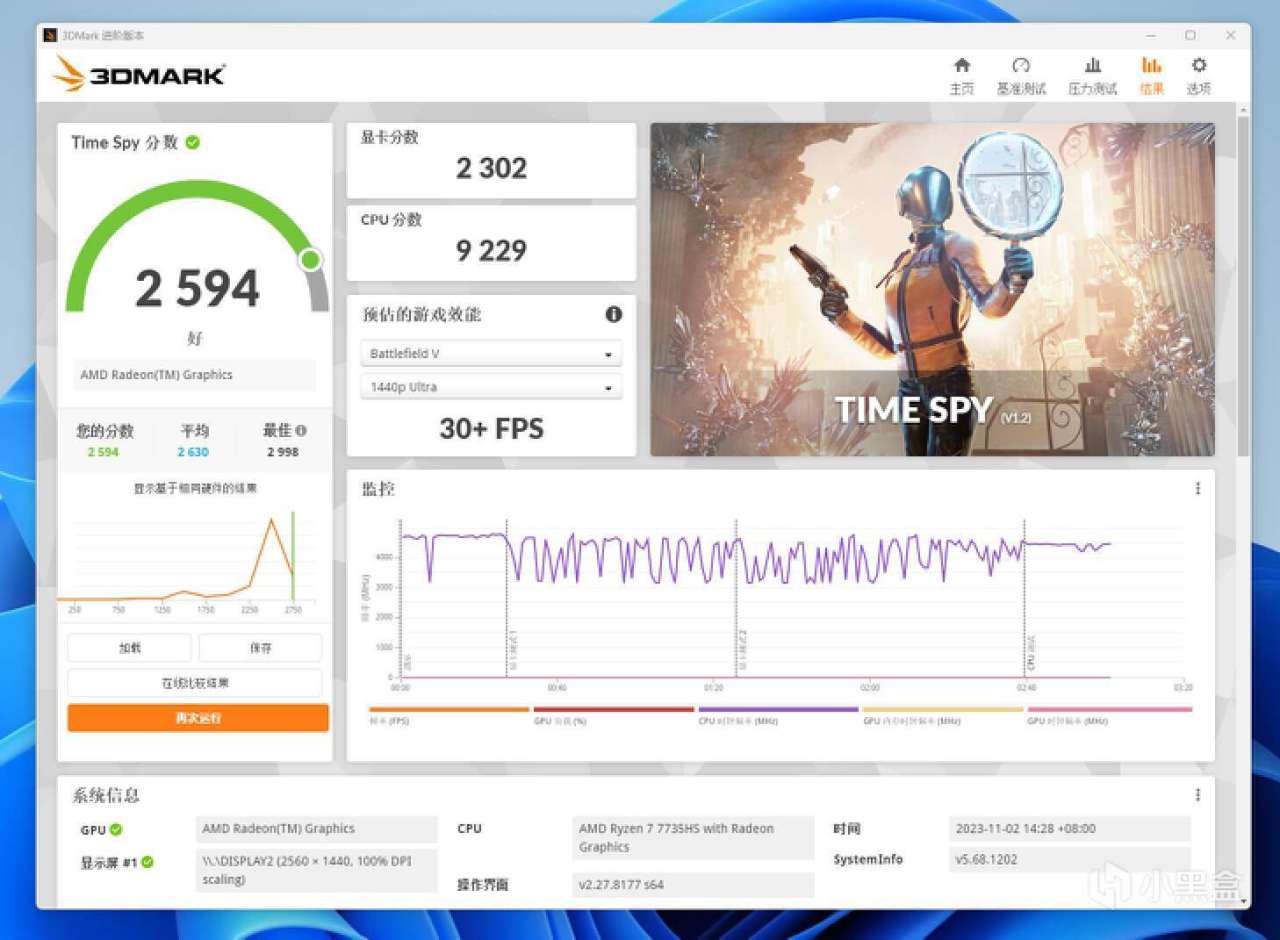
Task: Click the green check beside Time Spy 分数
Action: pos(192,142)
